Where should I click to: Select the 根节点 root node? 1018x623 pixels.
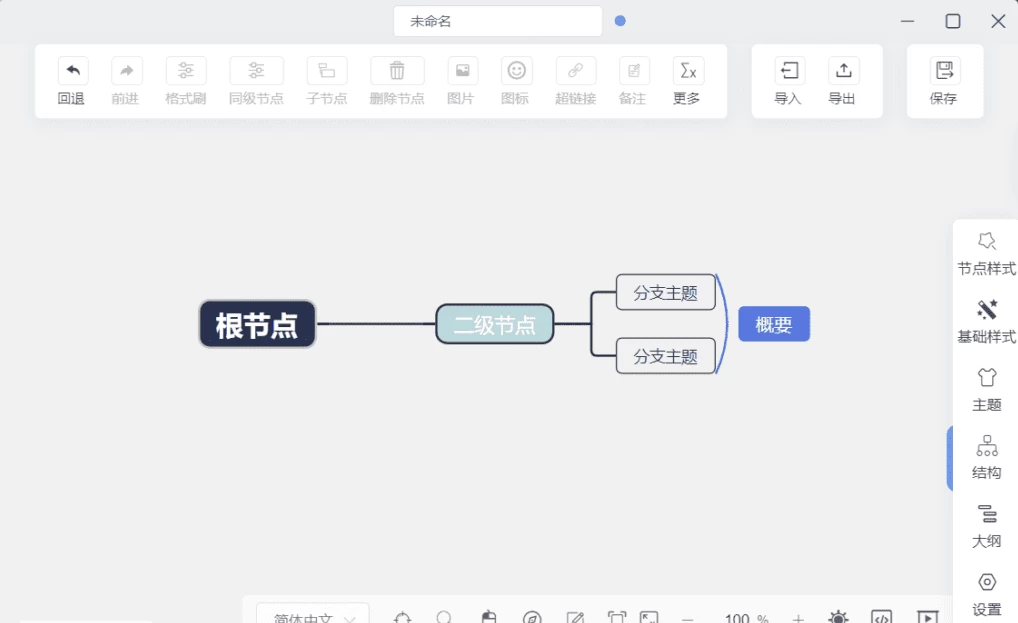tap(257, 324)
